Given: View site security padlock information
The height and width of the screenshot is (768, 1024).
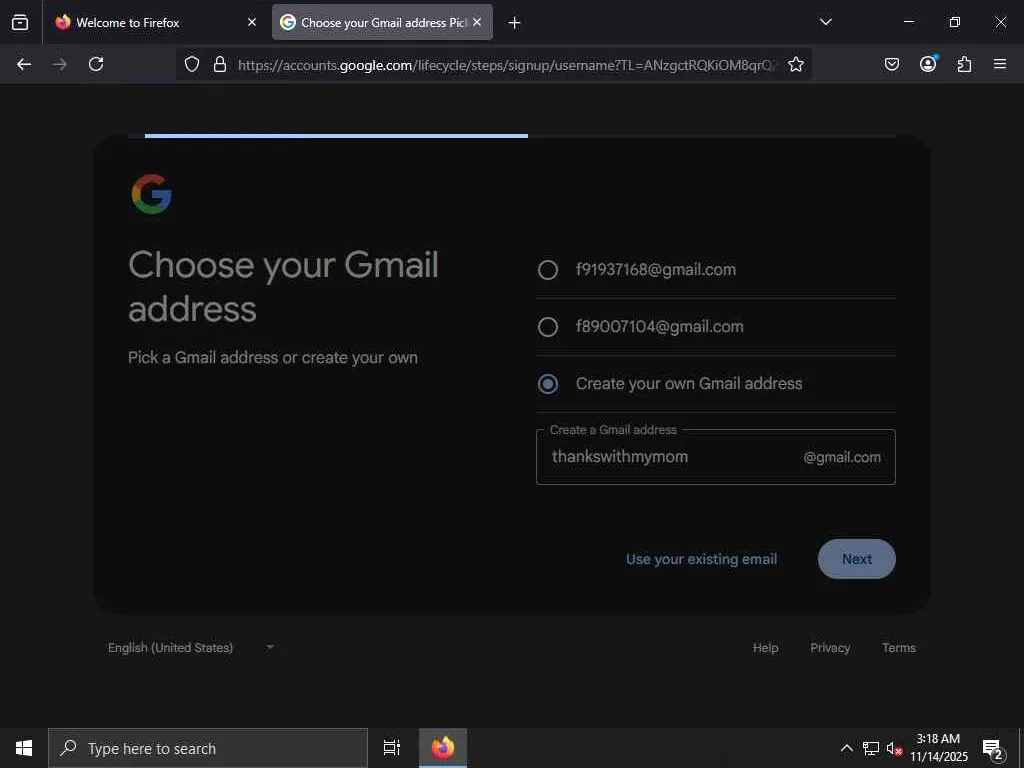Looking at the screenshot, I should [x=220, y=64].
